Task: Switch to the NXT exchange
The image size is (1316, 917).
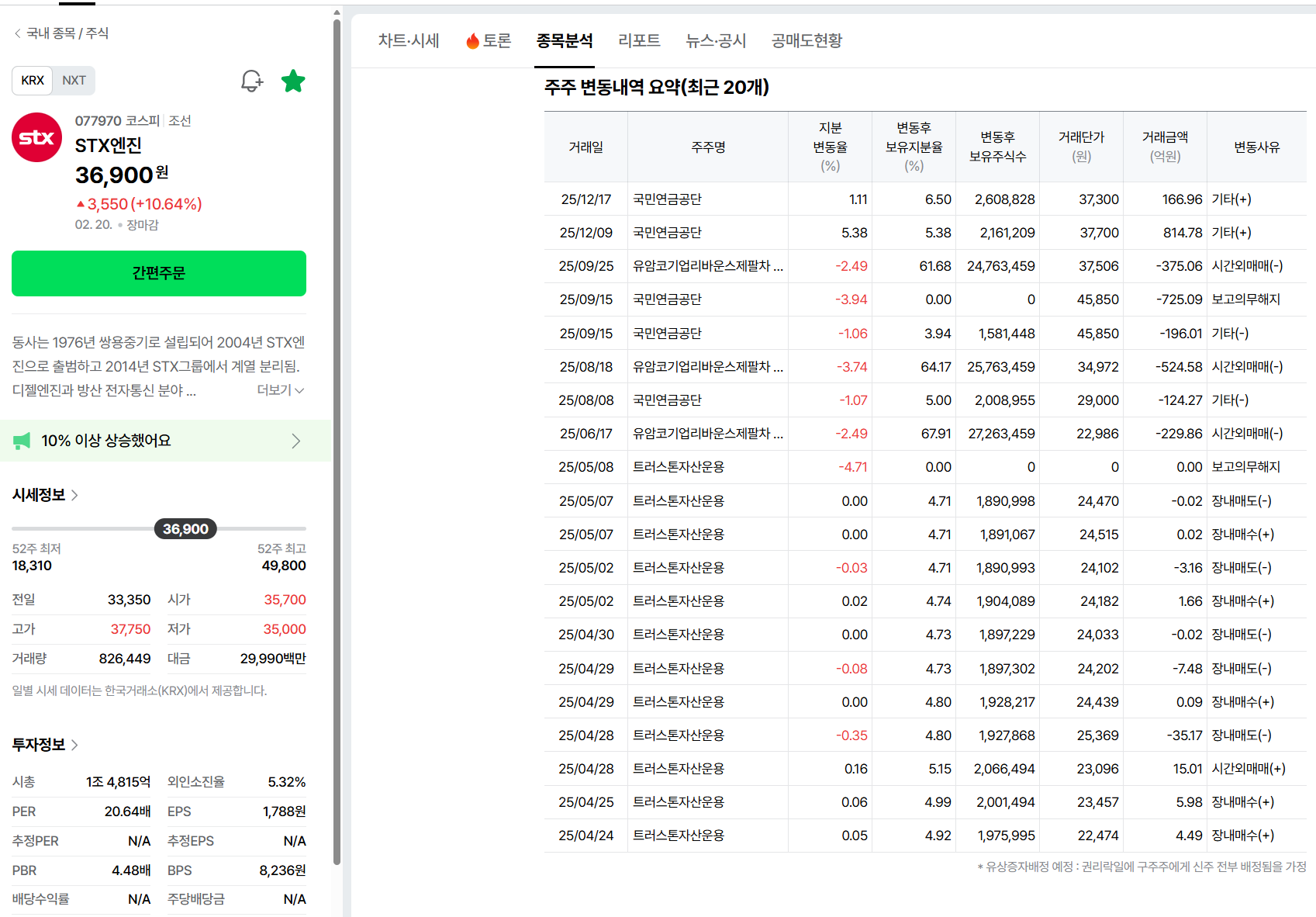Action: click(x=74, y=81)
